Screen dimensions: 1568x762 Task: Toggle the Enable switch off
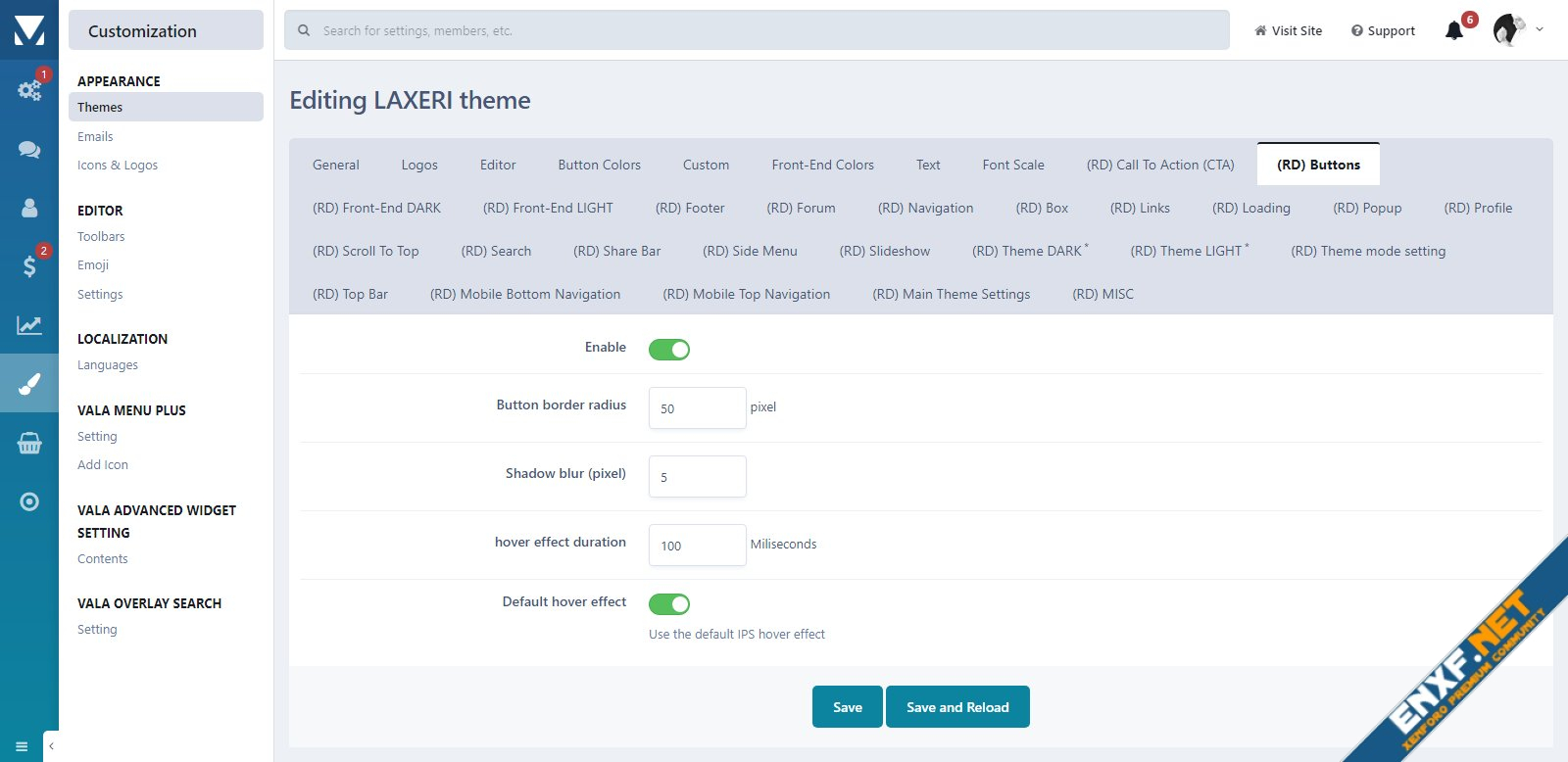click(x=669, y=350)
